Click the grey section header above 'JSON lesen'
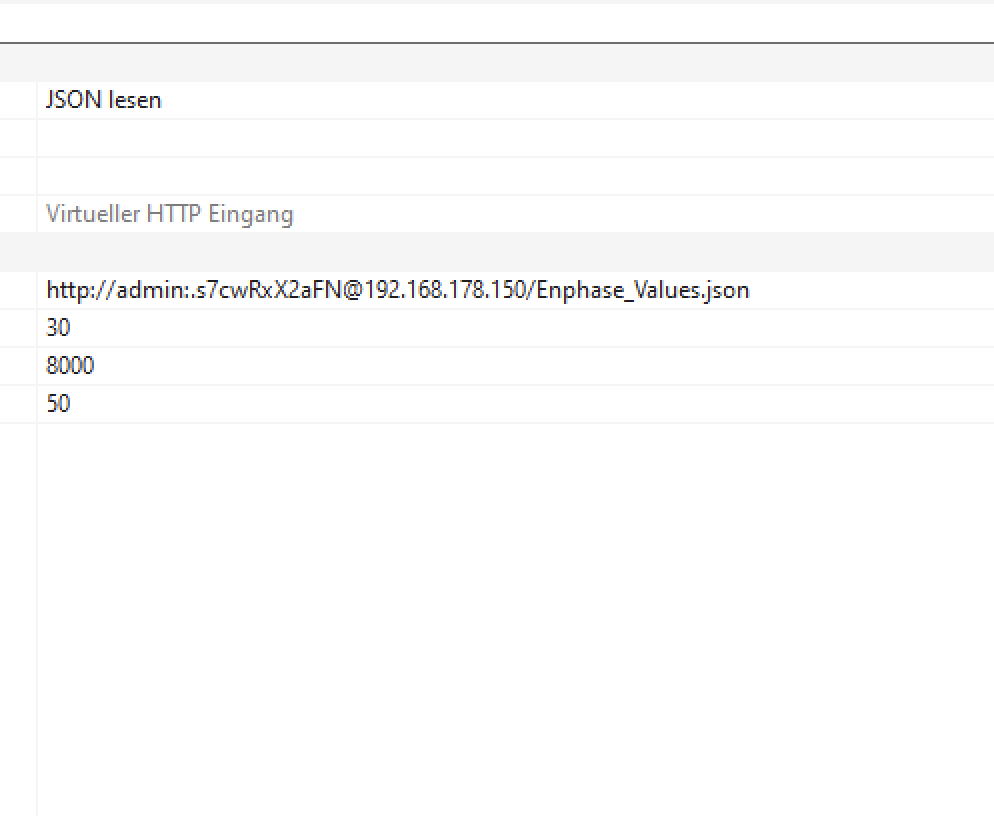 coord(500,63)
